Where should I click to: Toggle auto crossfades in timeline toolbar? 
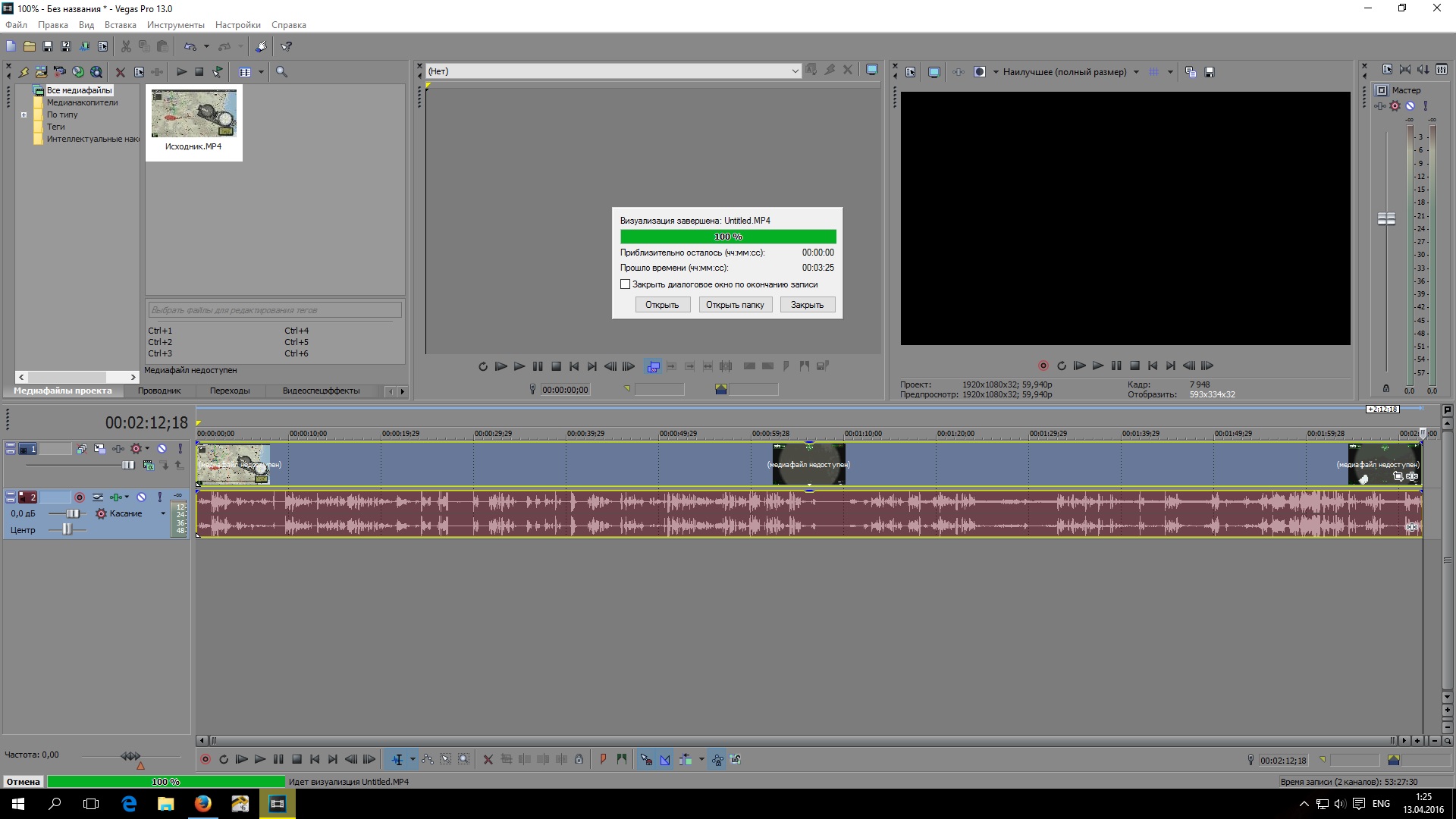pos(665,759)
